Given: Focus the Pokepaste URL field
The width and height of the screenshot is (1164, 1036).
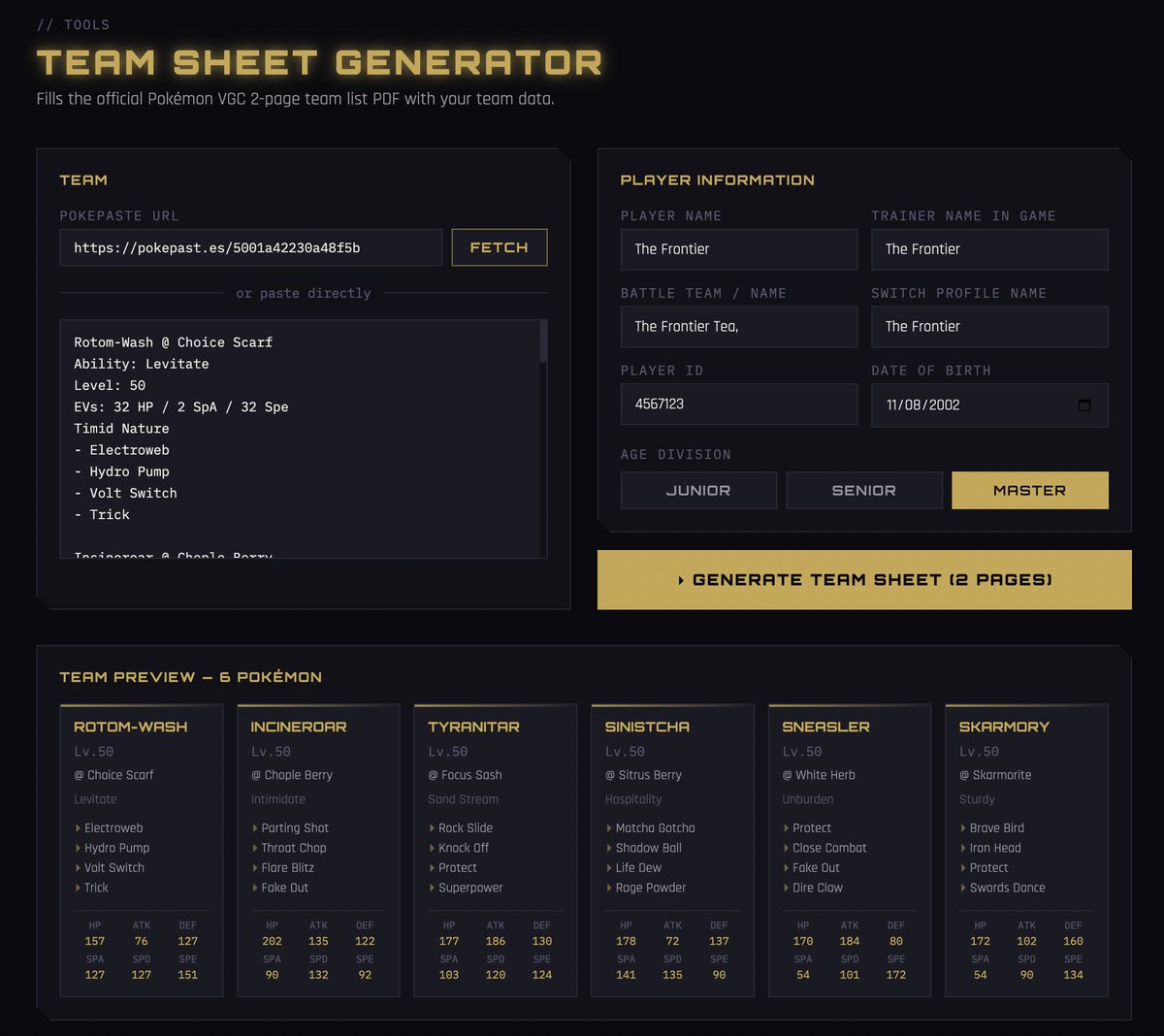Looking at the screenshot, I should (251, 247).
